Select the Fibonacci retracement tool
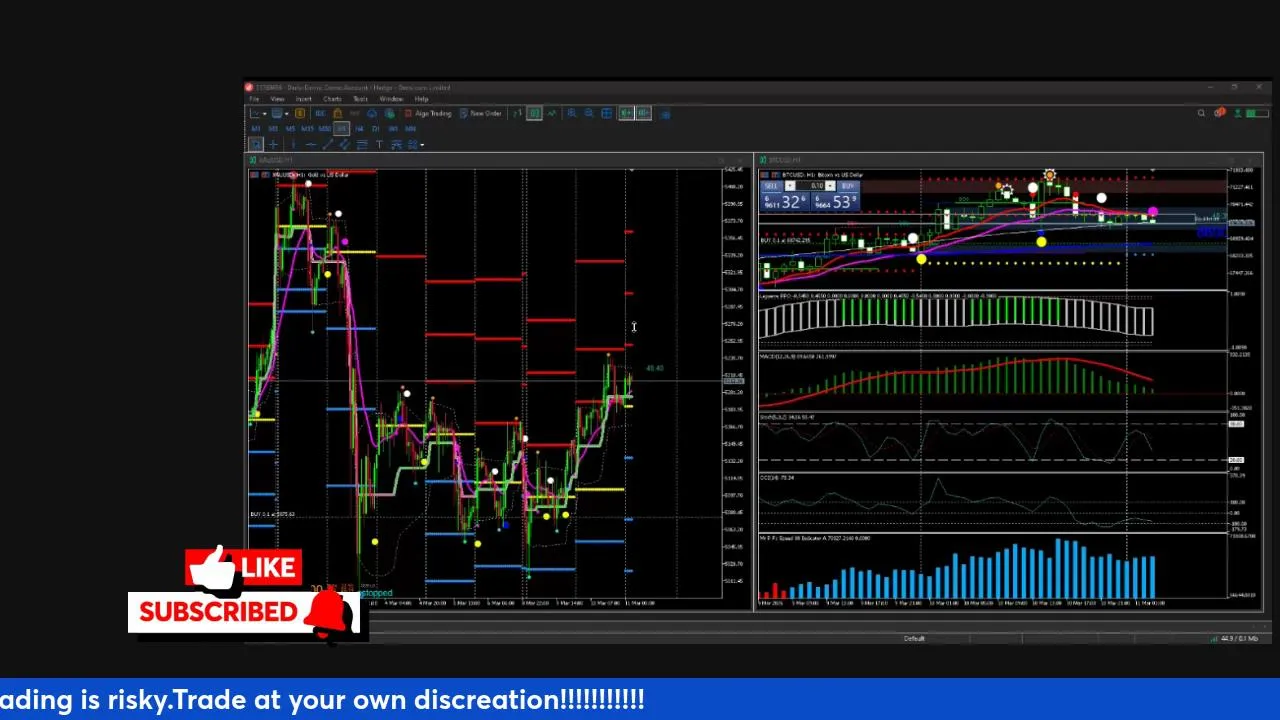Image resolution: width=1280 pixels, height=720 pixels. point(362,144)
